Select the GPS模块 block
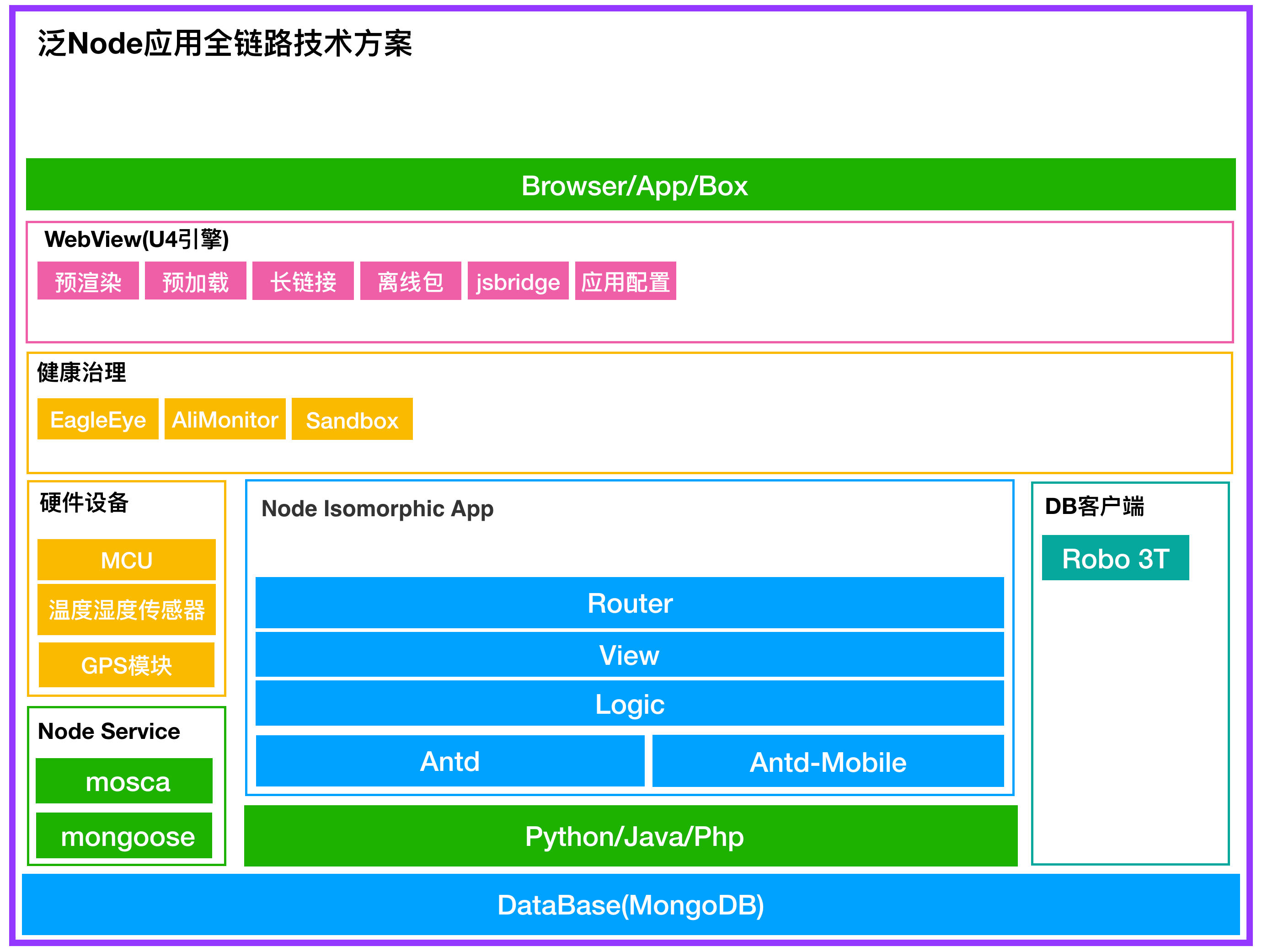 pos(127,665)
